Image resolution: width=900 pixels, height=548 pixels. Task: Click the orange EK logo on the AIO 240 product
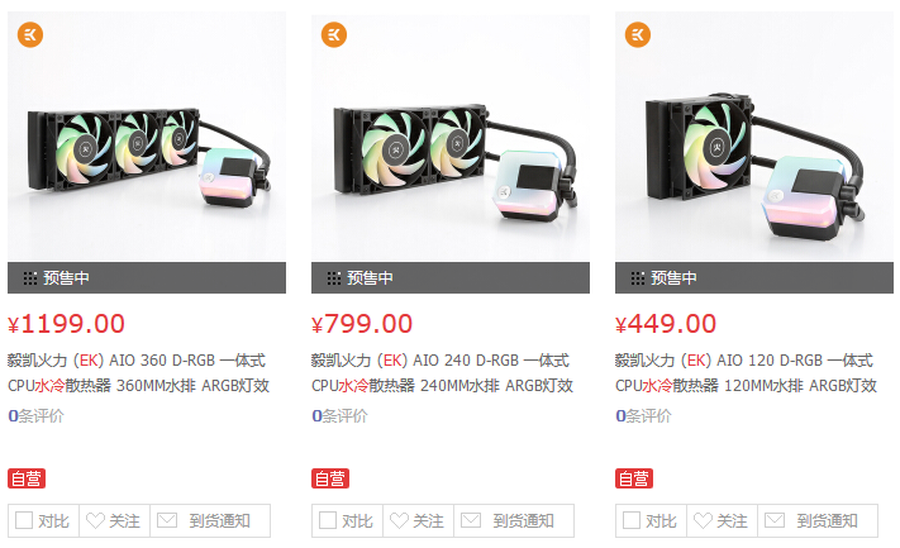tap(334, 35)
